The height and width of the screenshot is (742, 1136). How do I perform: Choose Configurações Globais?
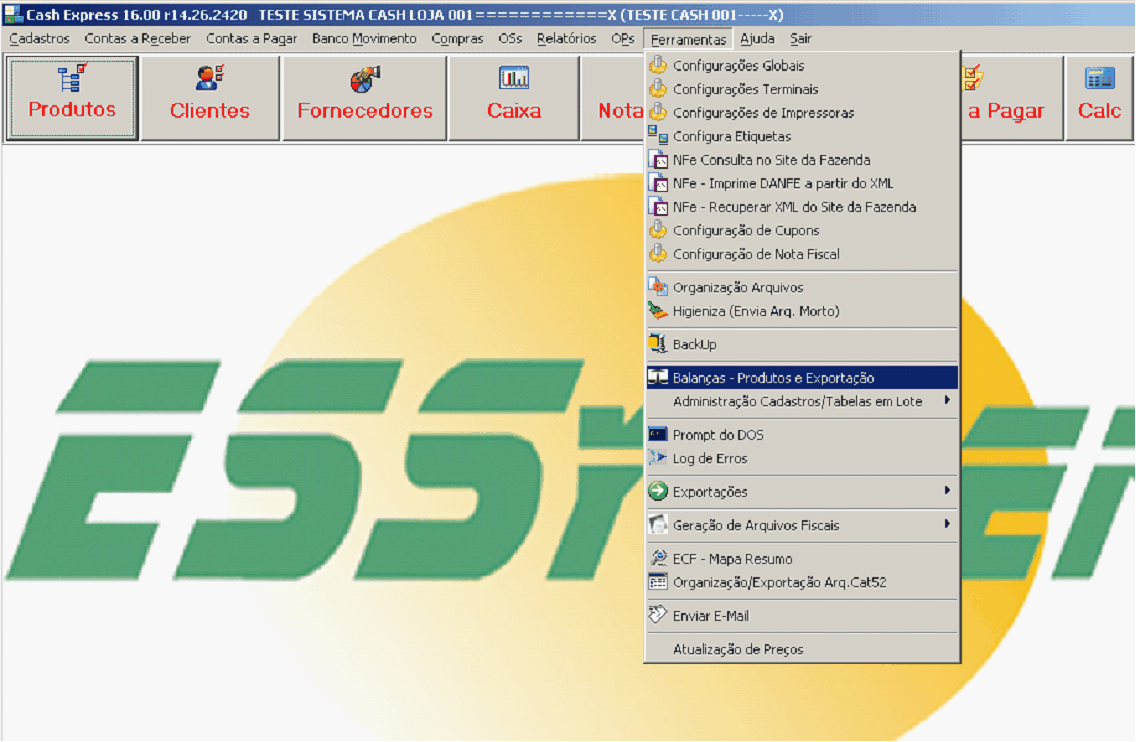[x=738, y=65]
